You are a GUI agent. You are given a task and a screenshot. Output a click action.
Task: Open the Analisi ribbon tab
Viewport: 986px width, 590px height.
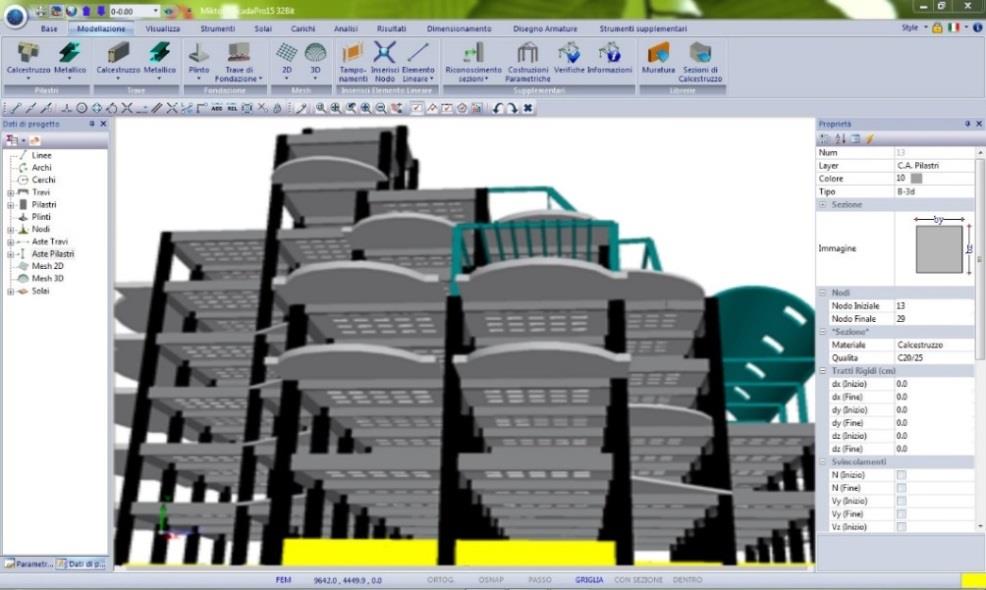coord(346,29)
